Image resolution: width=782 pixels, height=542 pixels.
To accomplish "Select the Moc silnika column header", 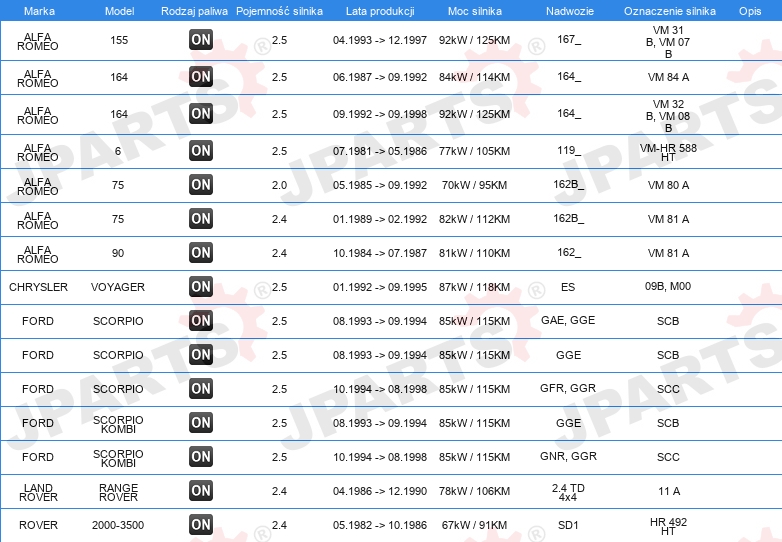I will [475, 11].
